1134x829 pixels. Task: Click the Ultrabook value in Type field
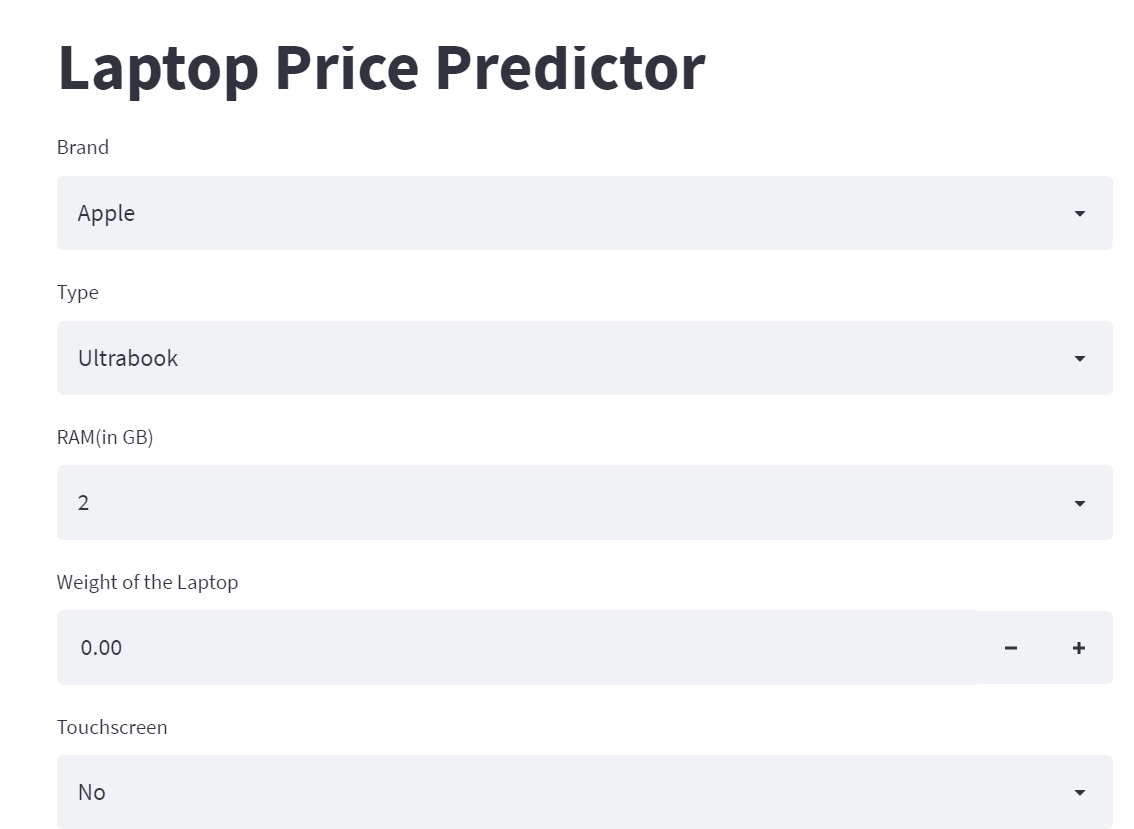pos(127,357)
